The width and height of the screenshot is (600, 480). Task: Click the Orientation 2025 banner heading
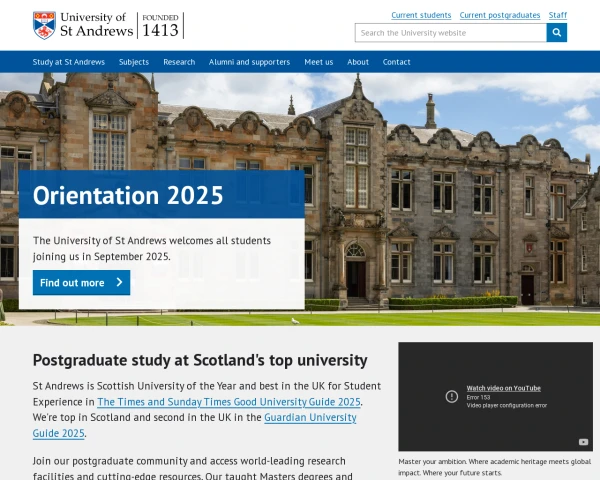click(128, 196)
